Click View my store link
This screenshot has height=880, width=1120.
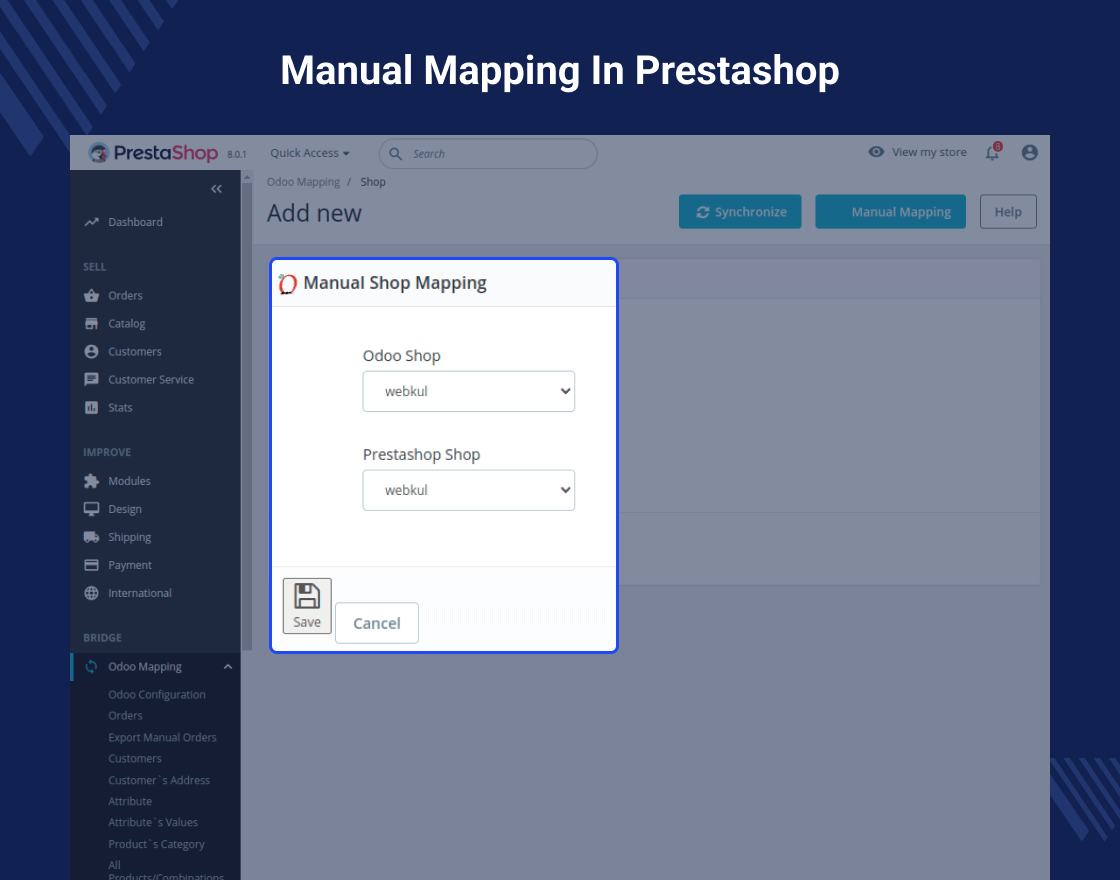(929, 152)
